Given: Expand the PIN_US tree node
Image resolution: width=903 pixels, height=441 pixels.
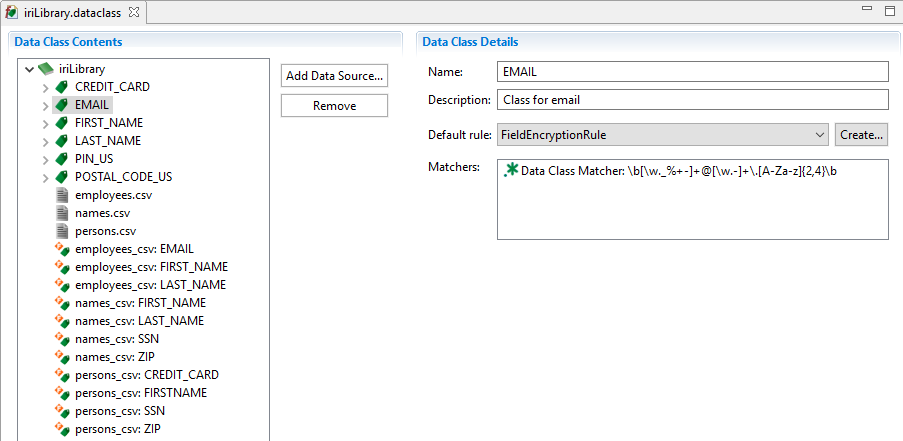Looking at the screenshot, I should coord(46,159).
